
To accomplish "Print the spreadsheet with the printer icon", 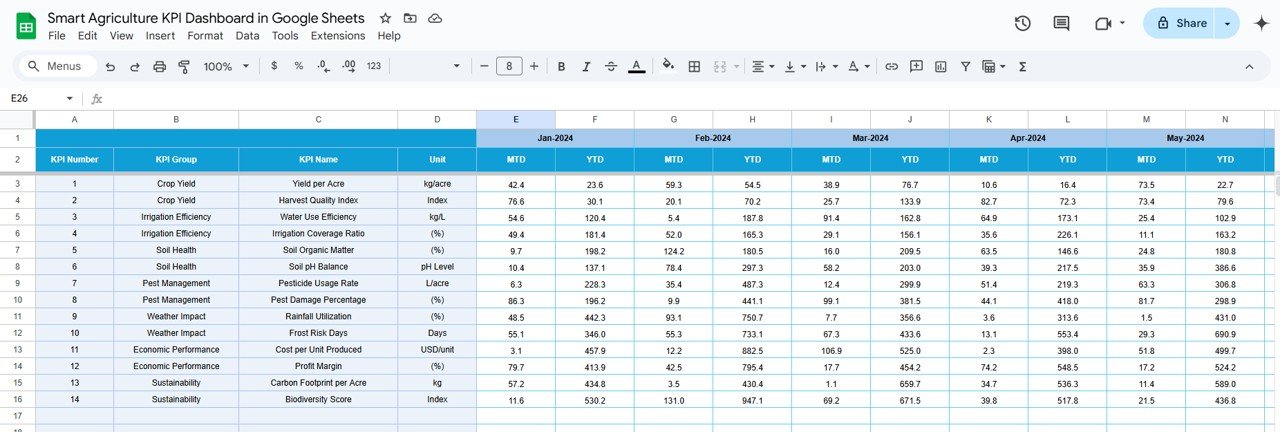I will 159,66.
